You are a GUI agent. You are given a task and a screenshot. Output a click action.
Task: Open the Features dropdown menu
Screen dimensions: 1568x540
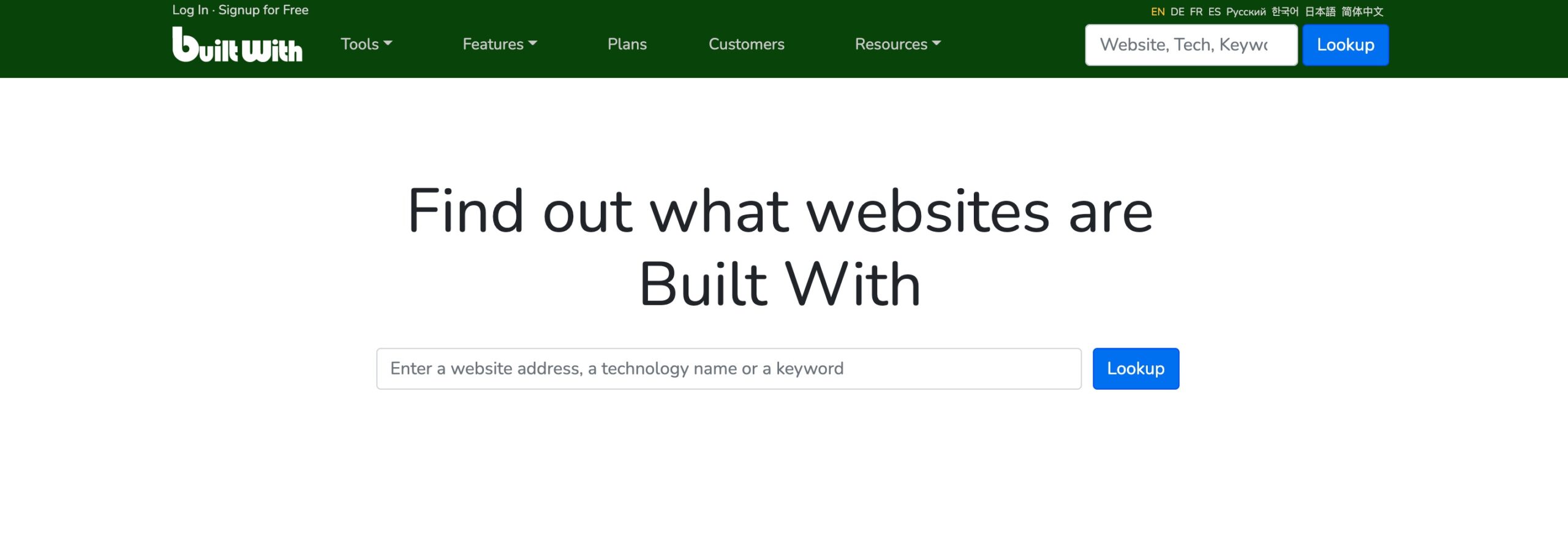pos(499,44)
